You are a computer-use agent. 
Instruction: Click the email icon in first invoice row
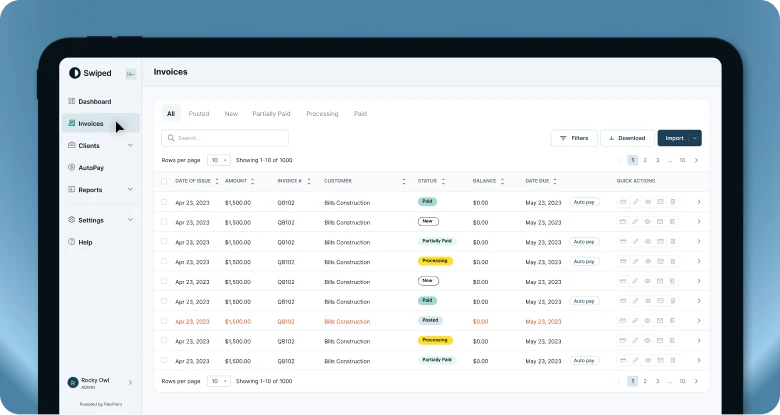pos(660,202)
